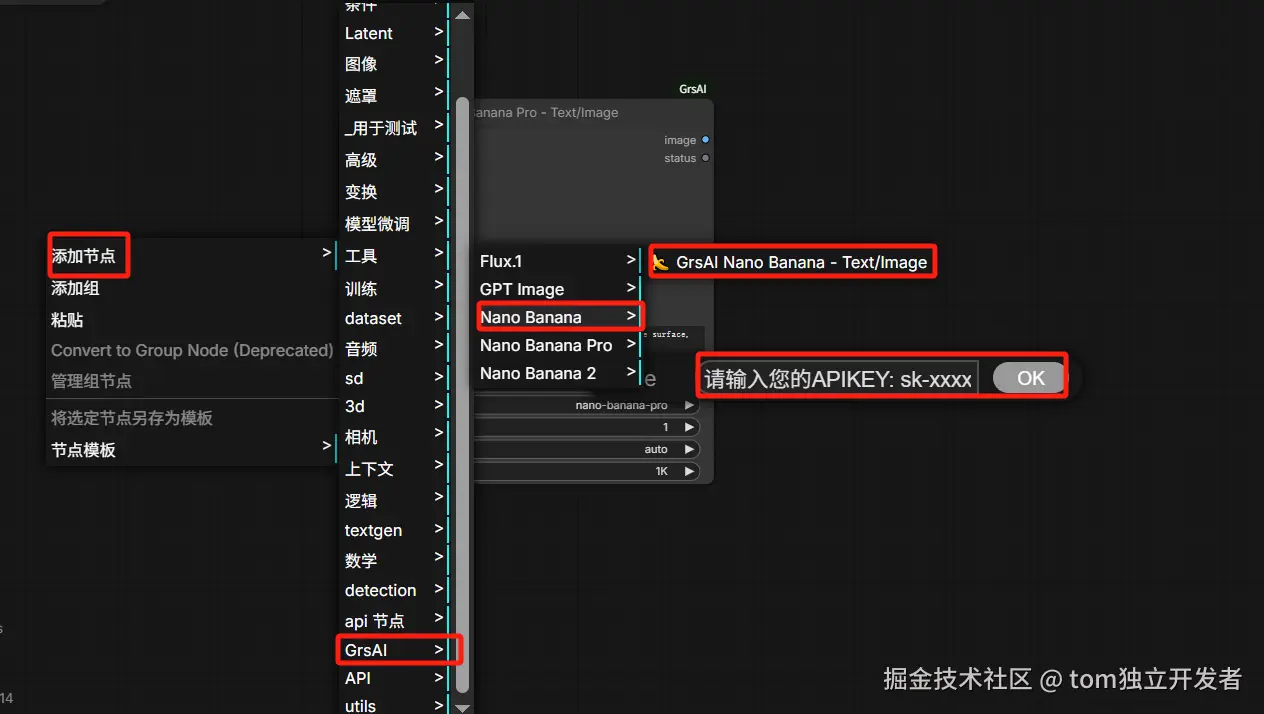Click scroll-up arrow of category menu
Screen dimensions: 1264x714
[461, 15]
